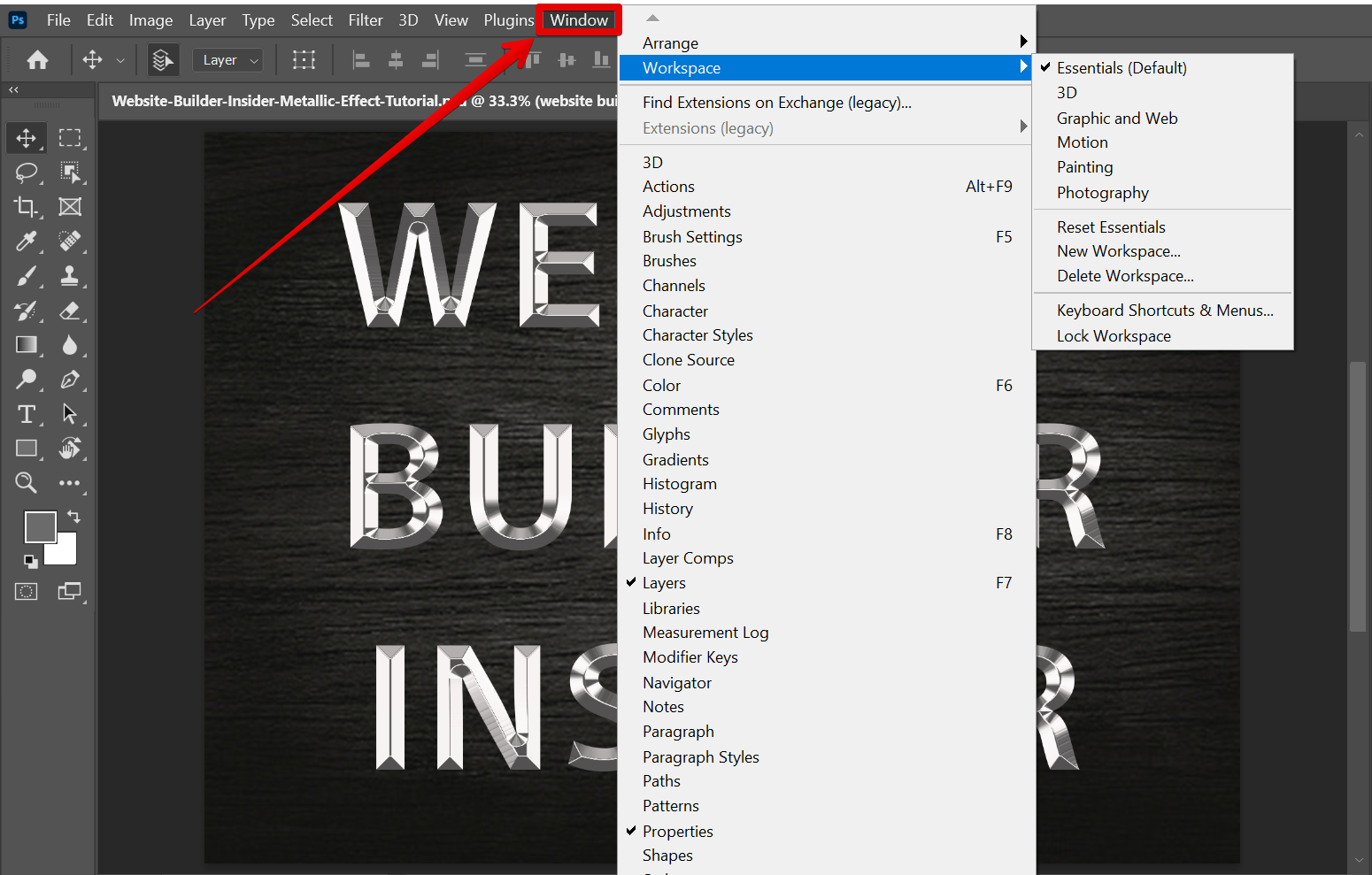1372x875 pixels.
Task: Select the Zoom tool
Action: coord(26,482)
